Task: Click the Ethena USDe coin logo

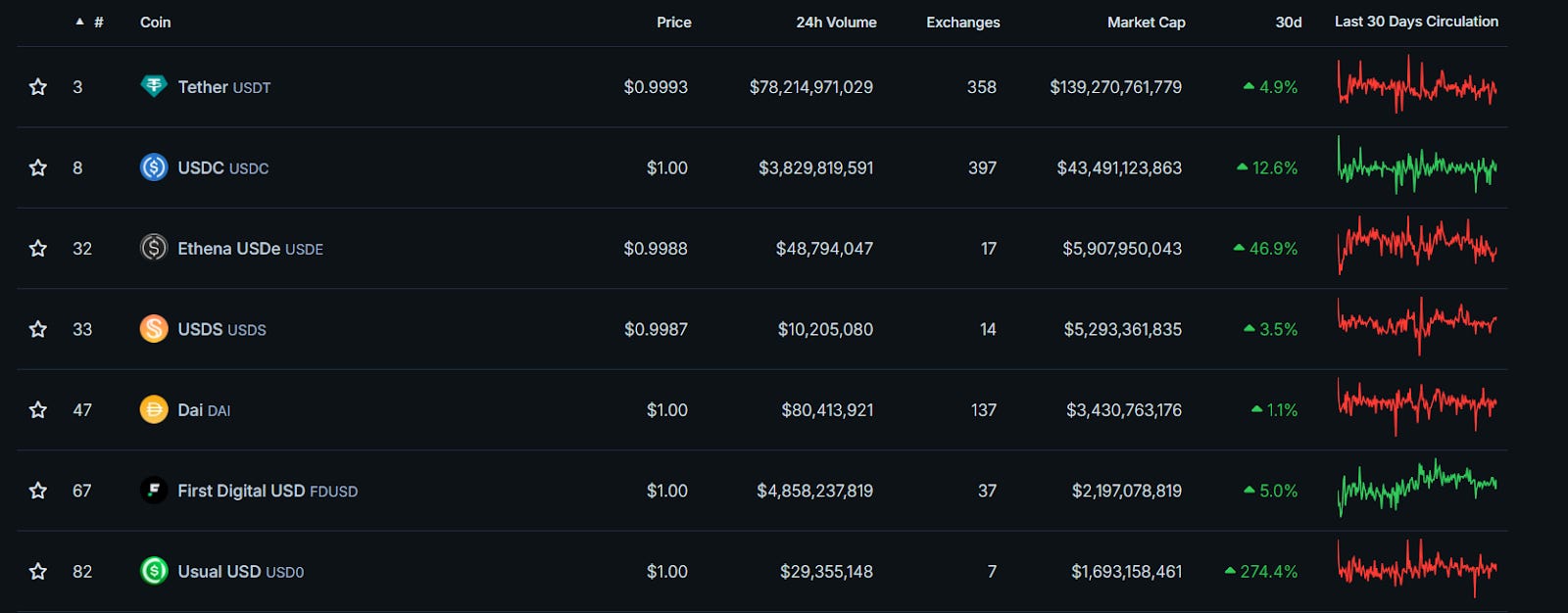Action: [x=154, y=249]
